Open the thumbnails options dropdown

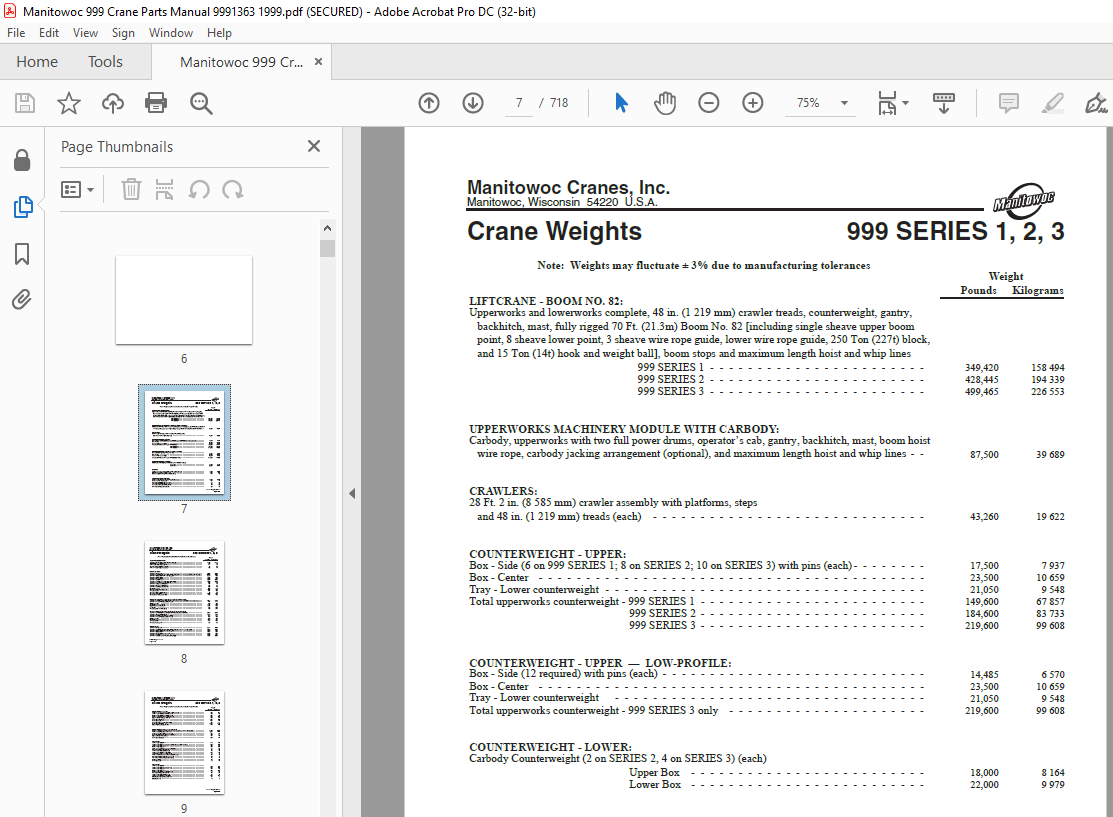(77, 190)
